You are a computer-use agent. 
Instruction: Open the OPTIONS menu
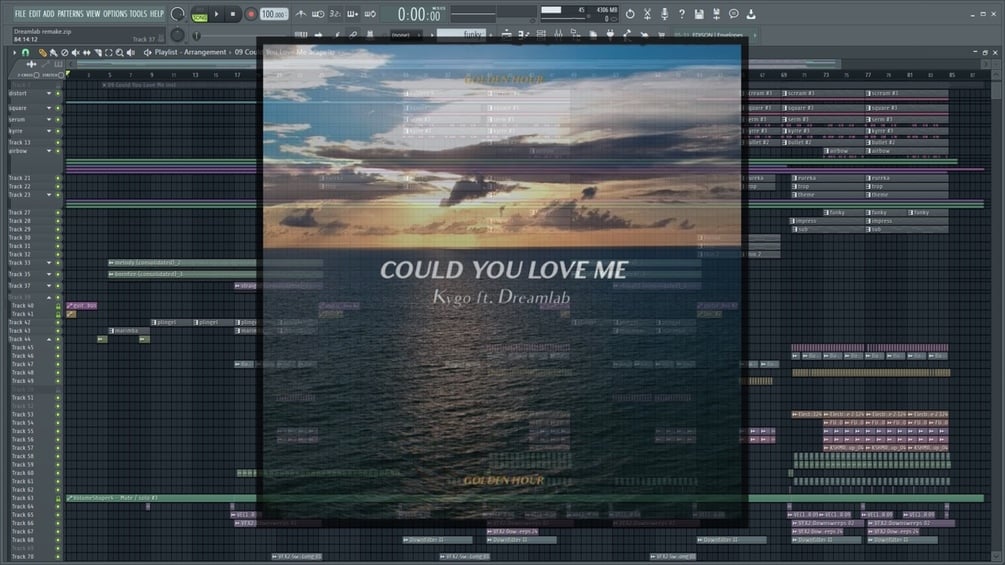(115, 13)
